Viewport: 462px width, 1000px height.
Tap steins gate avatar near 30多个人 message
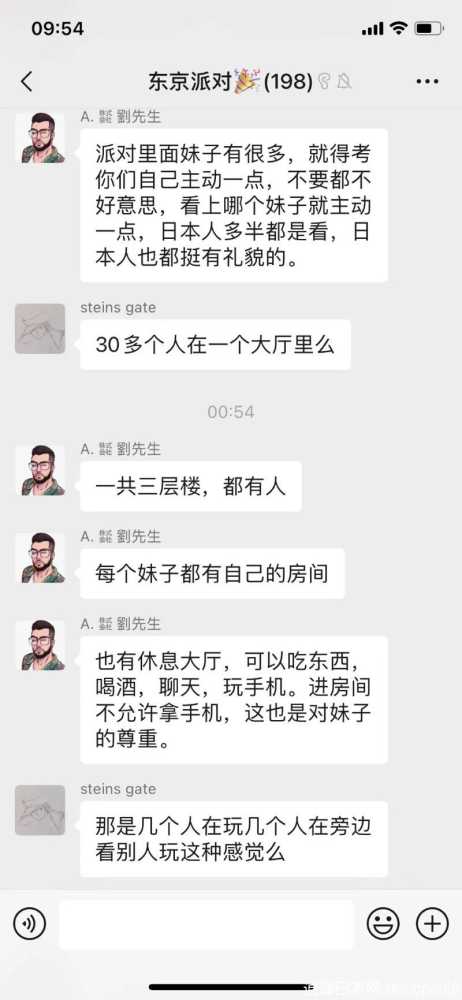(x=40, y=328)
